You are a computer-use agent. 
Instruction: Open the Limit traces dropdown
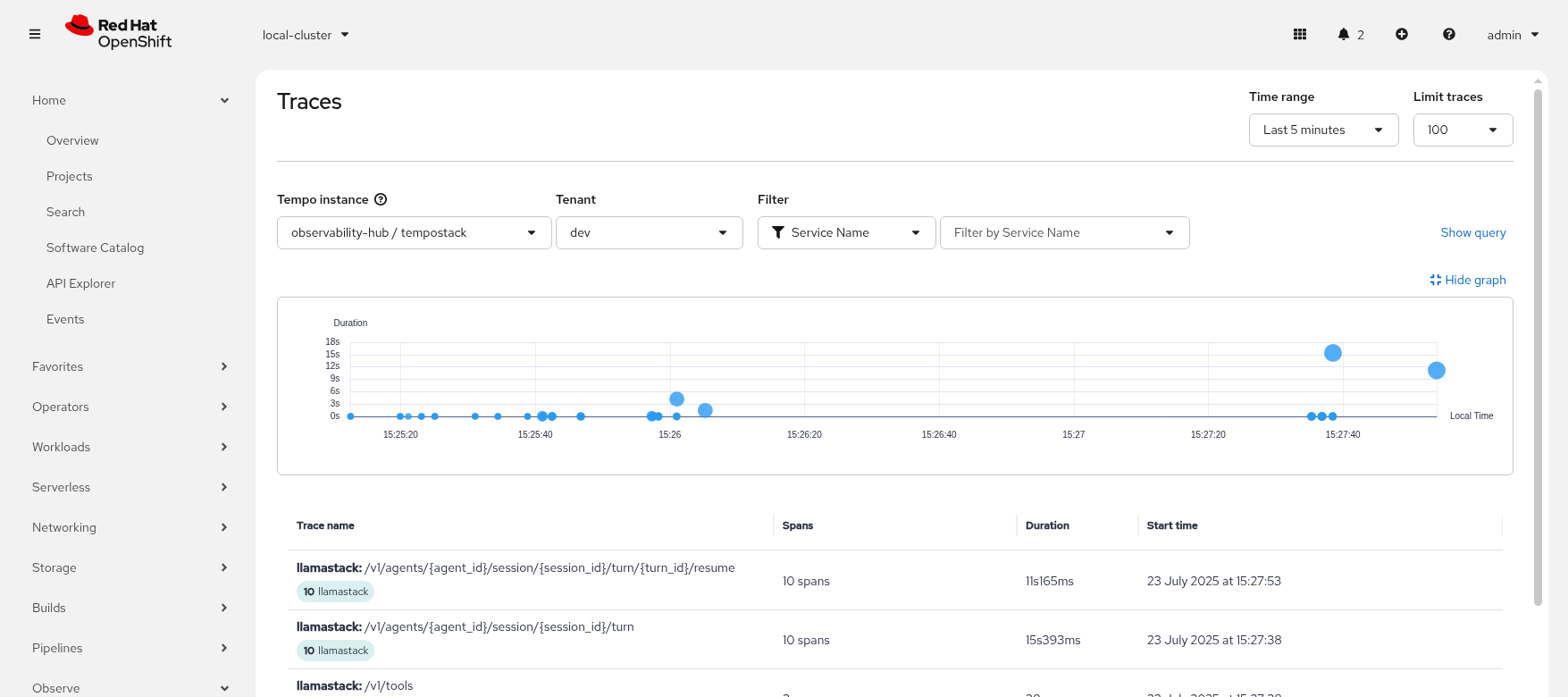tap(1463, 130)
